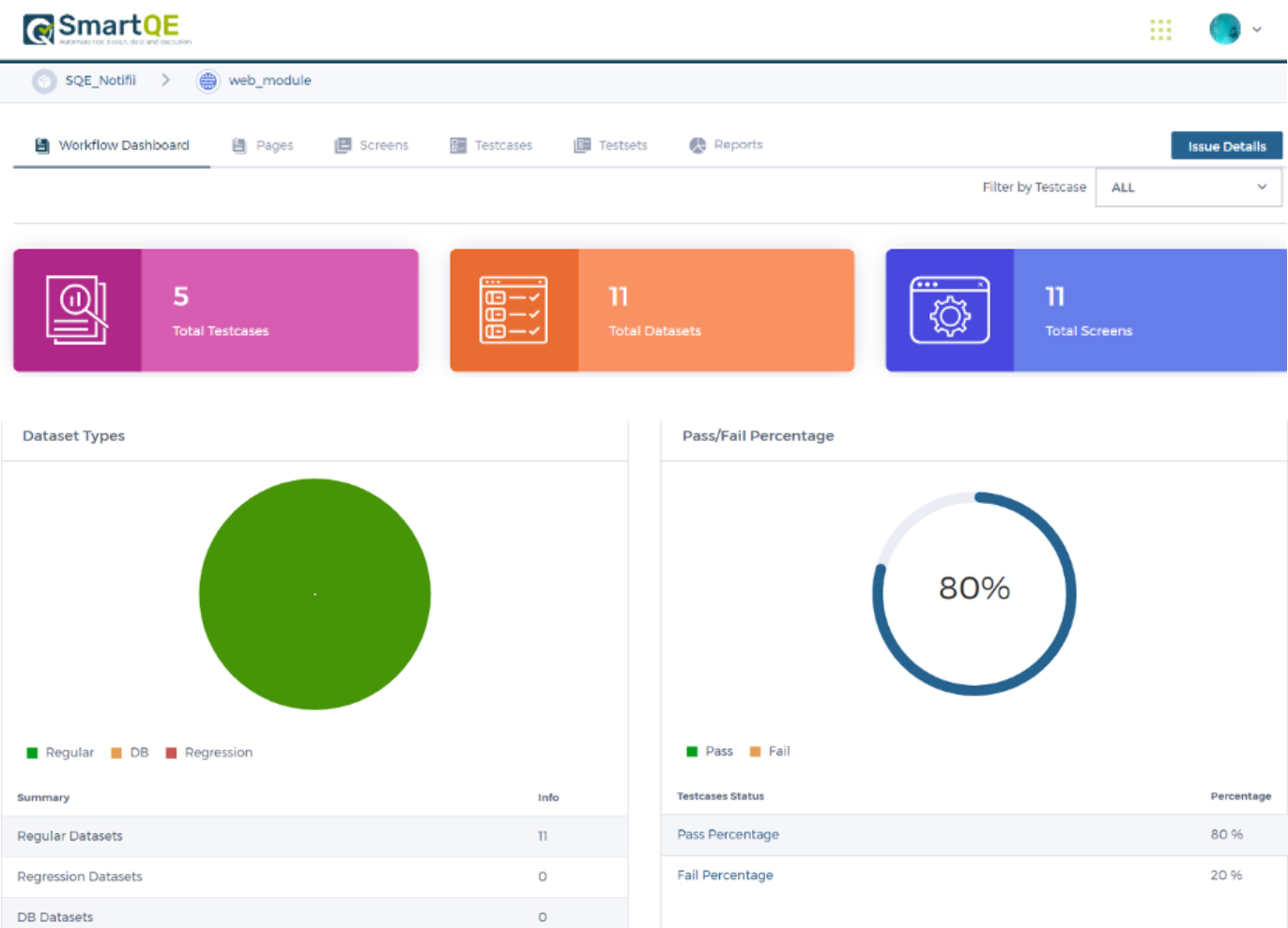This screenshot has height=928, width=1288.
Task: Open the Total Datasets card
Action: click(652, 311)
